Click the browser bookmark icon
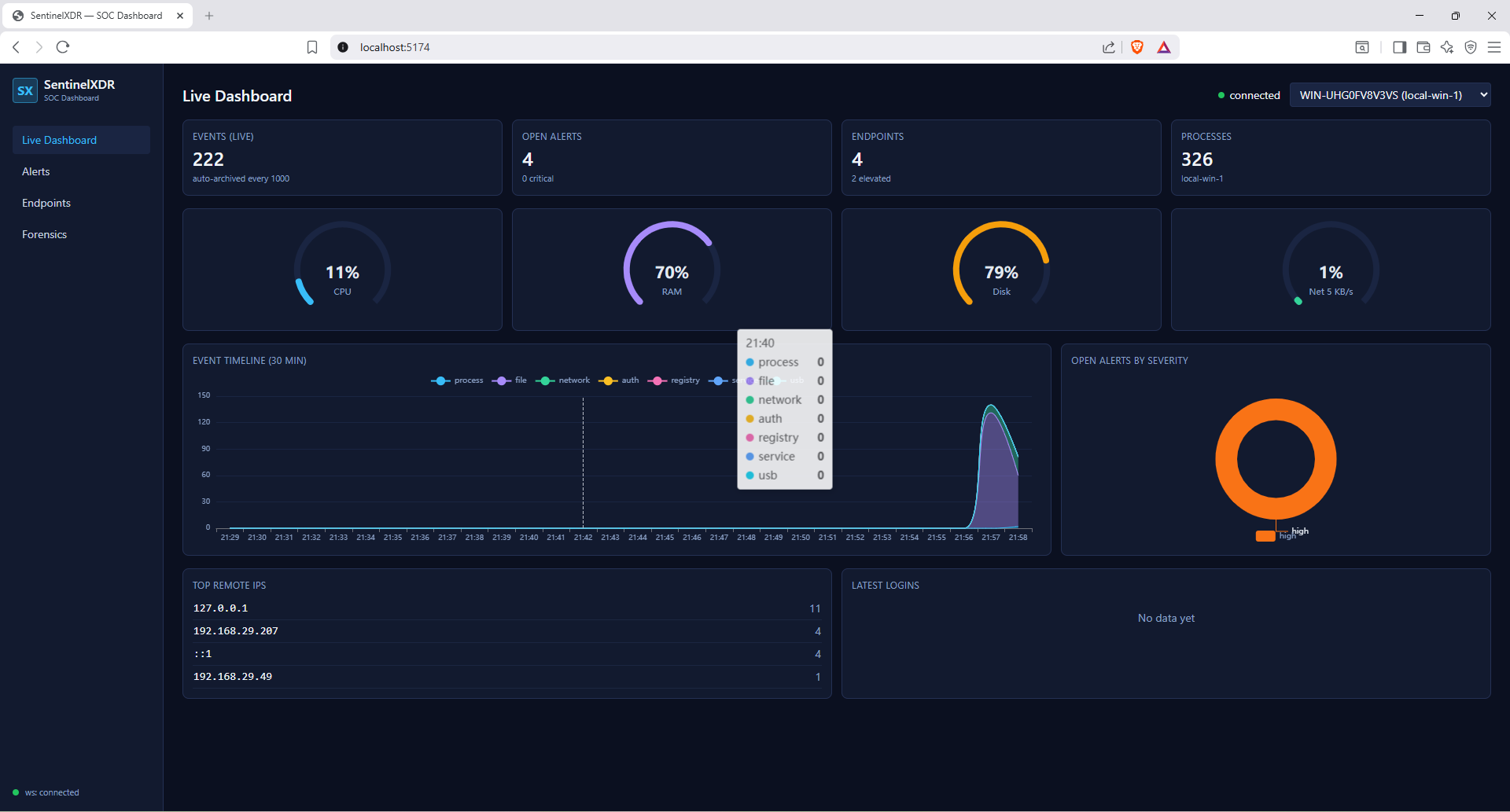Screen dimensions: 1510x812 click(312, 47)
